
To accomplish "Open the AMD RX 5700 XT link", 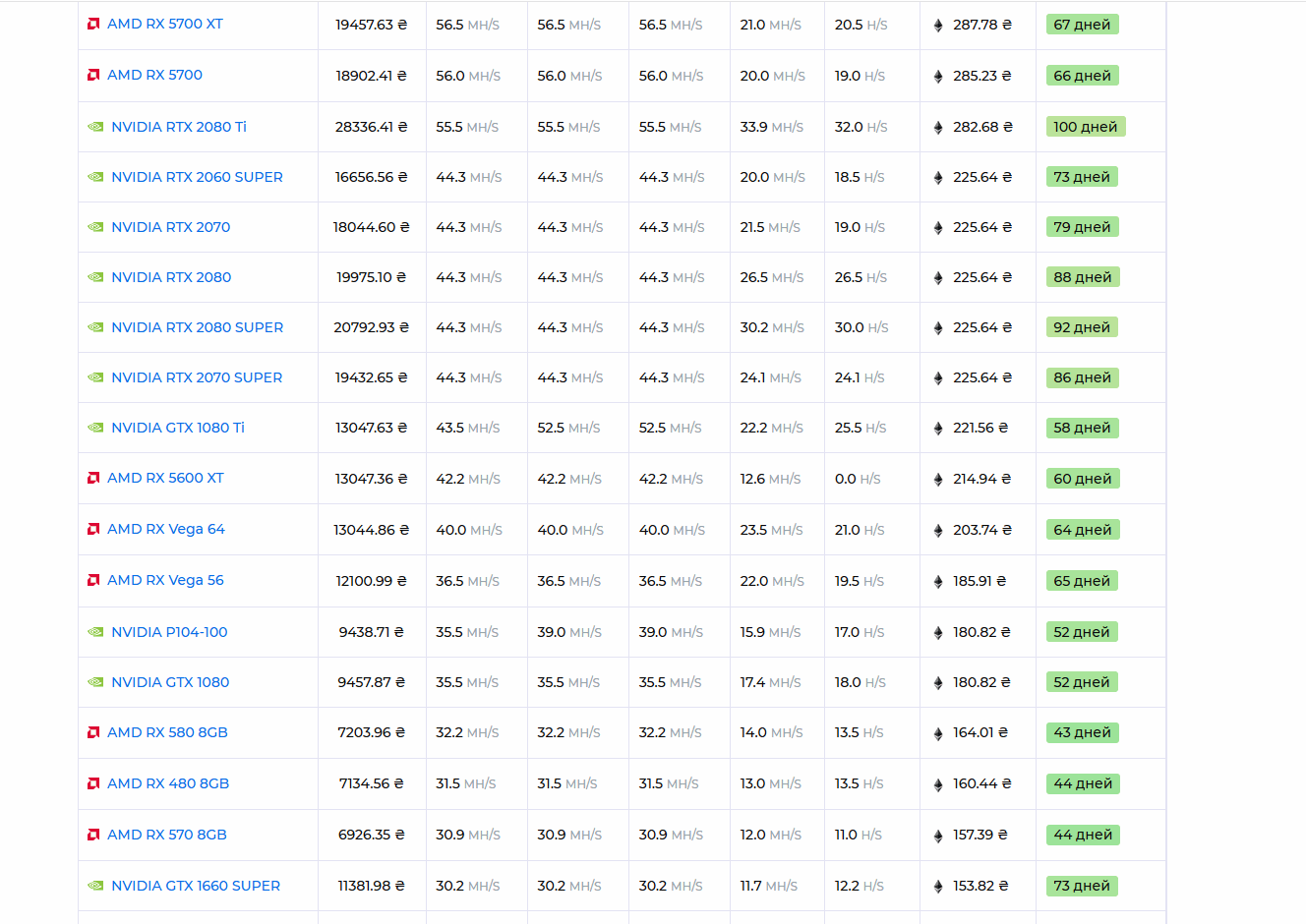I will pyautogui.click(x=165, y=24).
